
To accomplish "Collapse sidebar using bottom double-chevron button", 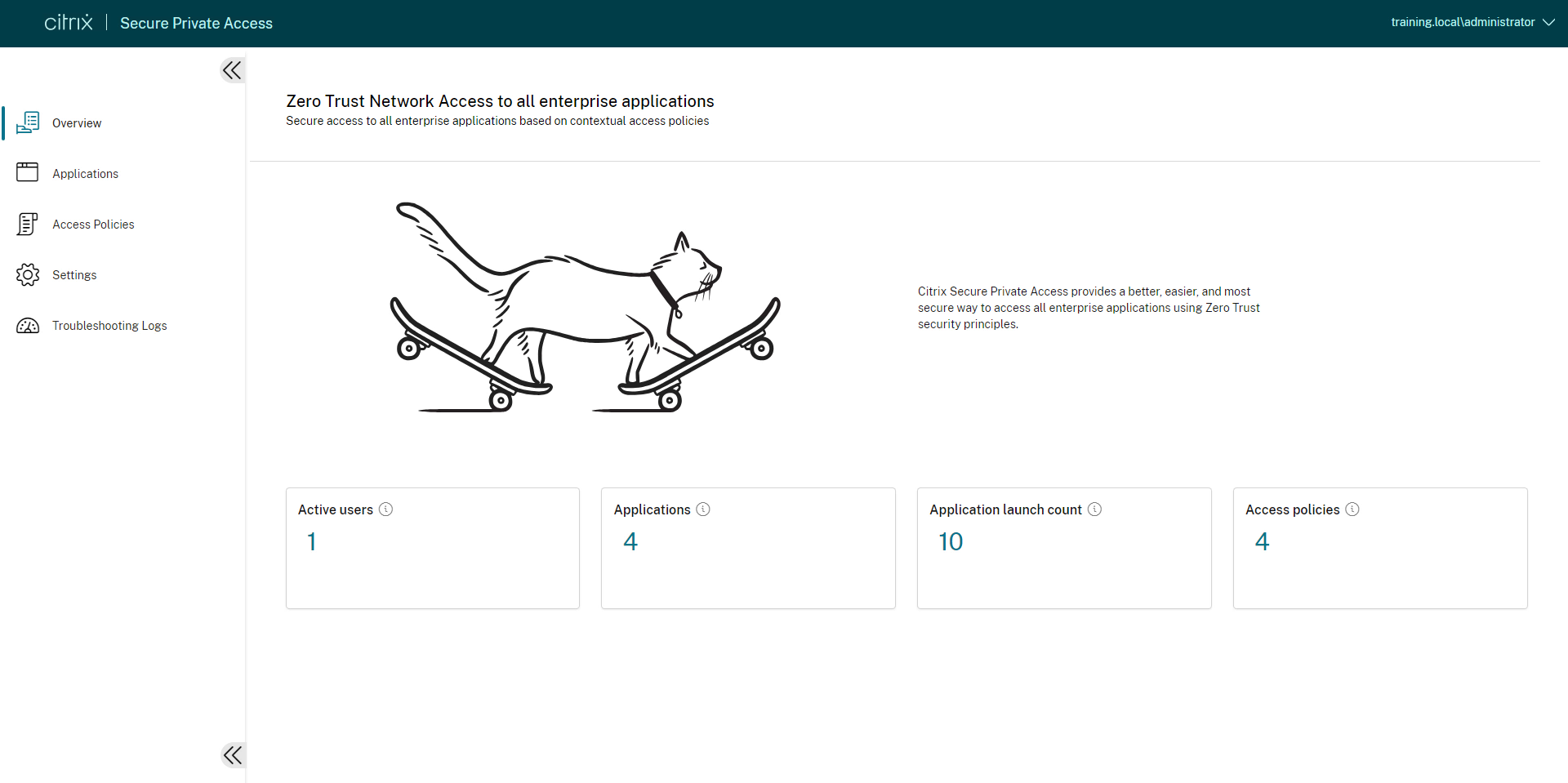I will 233,754.
